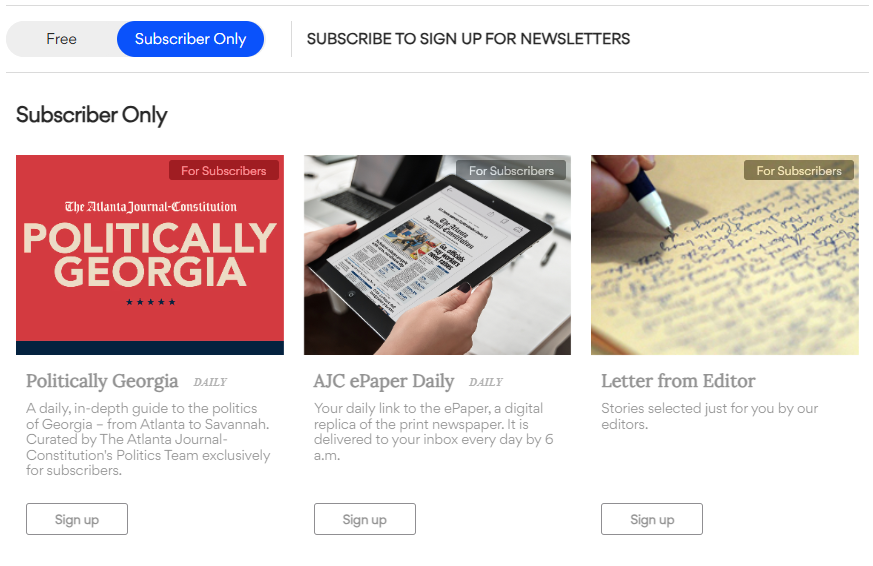Open the Politically Georgia red thumbnail
The width and height of the screenshot is (873, 566).
[150, 255]
